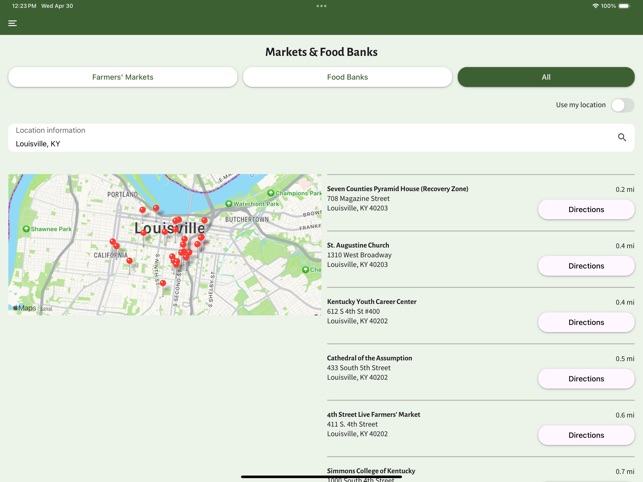
Task: Tap the three-dot multitasking control at top
Action: [x=321, y=6]
